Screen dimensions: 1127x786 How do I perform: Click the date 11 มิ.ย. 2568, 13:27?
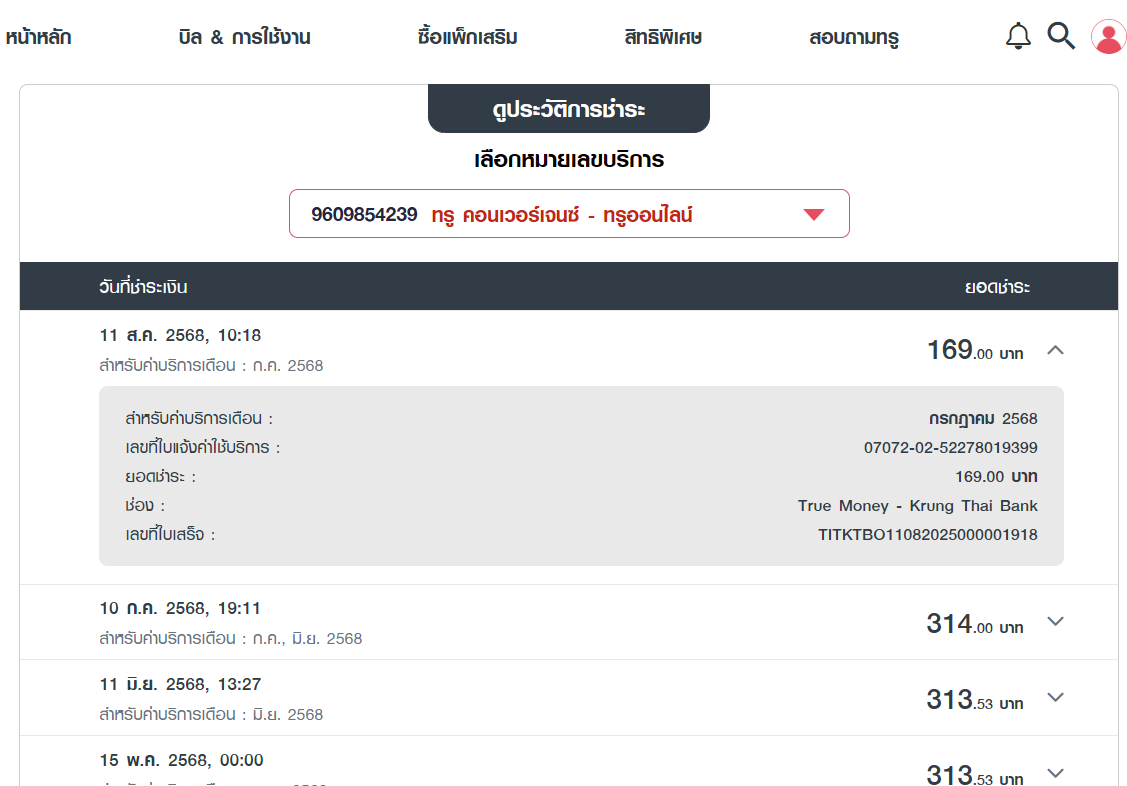point(180,685)
